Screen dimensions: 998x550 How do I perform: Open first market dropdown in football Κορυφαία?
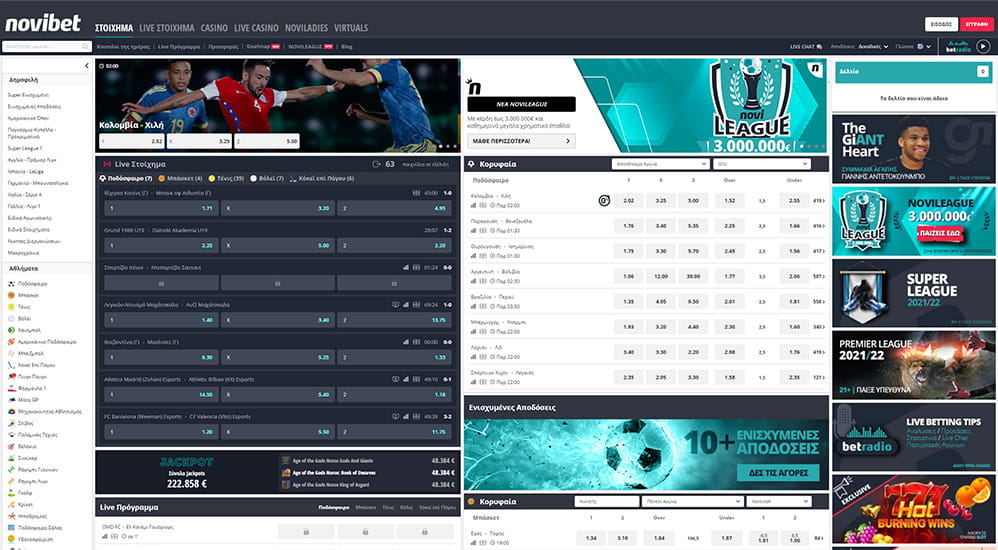[661, 164]
